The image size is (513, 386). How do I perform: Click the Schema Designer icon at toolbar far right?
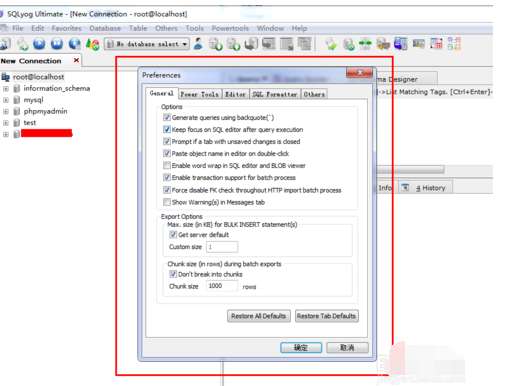[x=454, y=44]
